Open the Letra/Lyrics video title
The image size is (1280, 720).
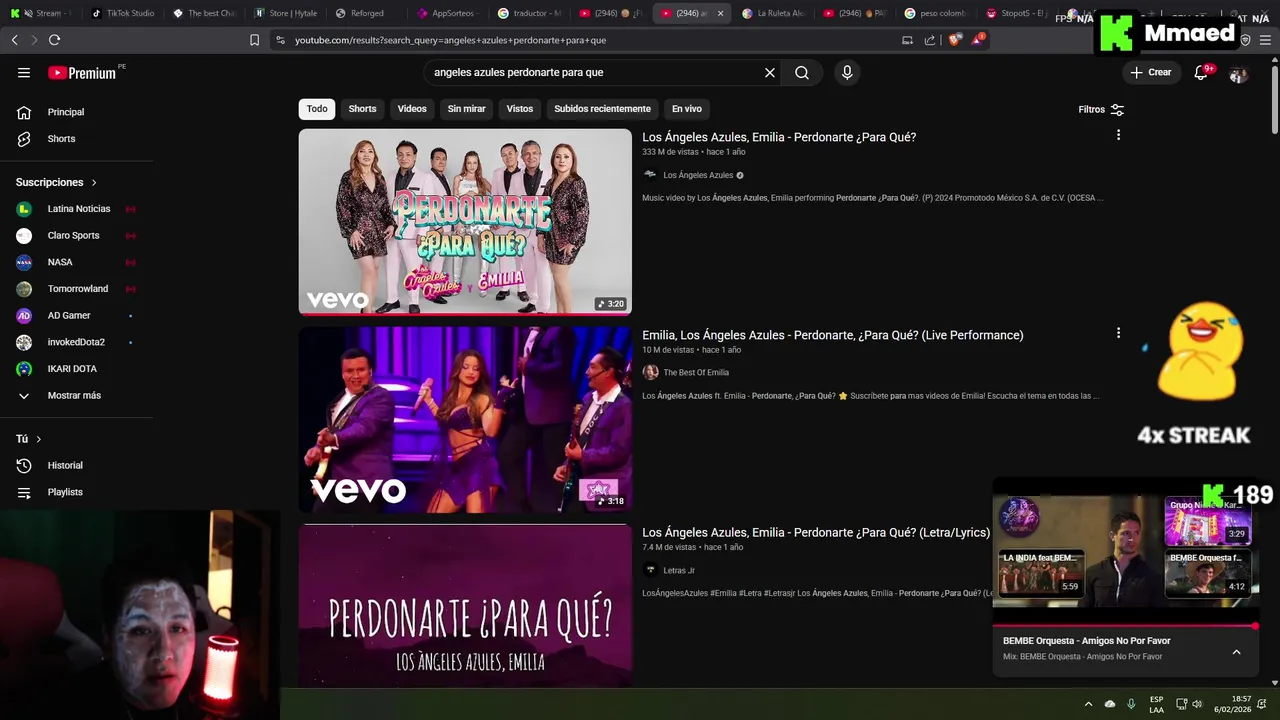click(816, 533)
